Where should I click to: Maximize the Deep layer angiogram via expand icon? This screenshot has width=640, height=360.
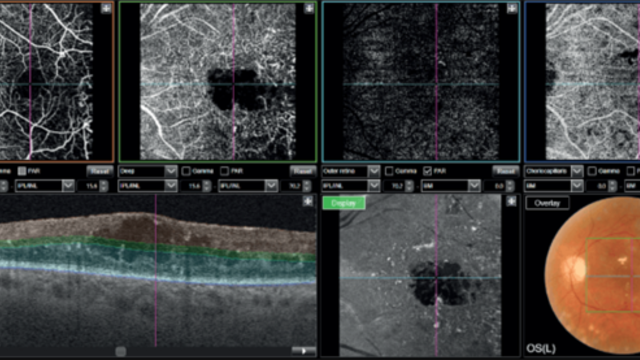[x=309, y=8]
